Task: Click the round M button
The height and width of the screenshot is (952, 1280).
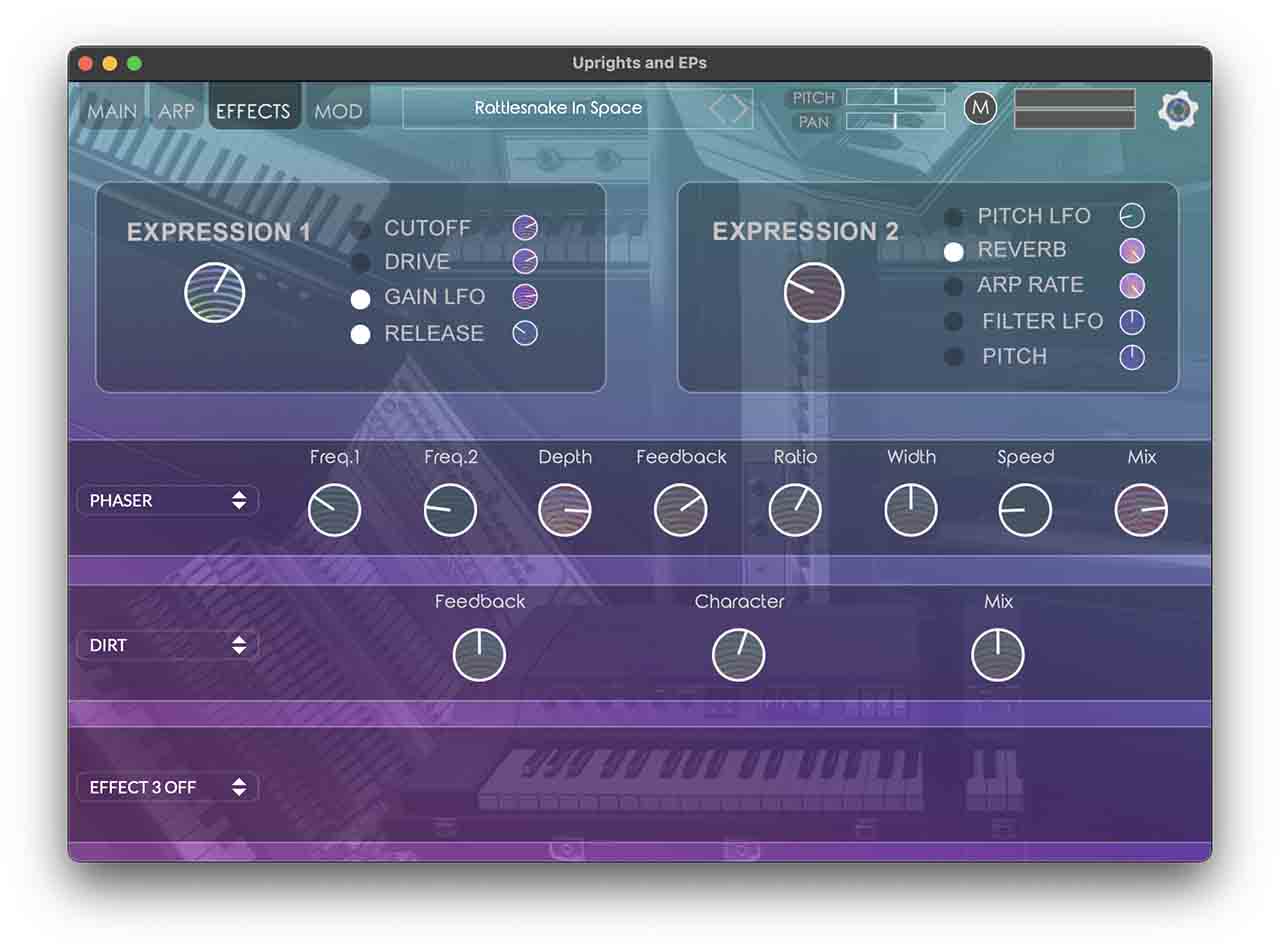Action: coord(980,108)
